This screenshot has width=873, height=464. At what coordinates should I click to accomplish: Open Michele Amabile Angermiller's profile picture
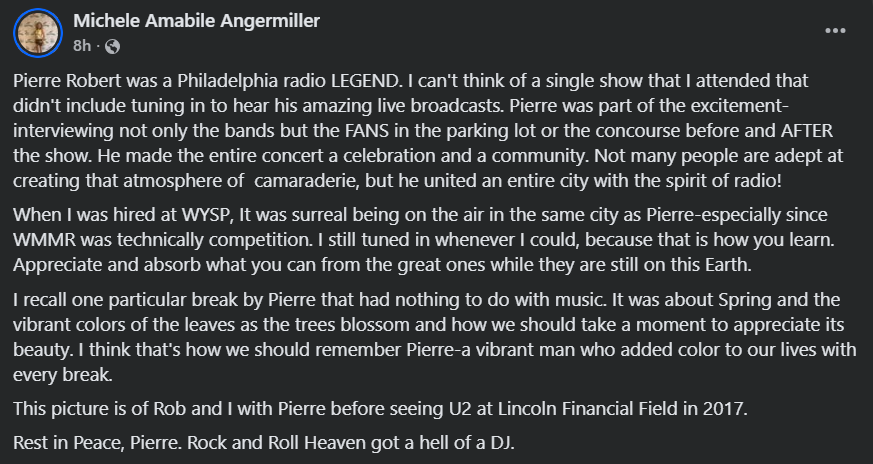(x=38, y=33)
